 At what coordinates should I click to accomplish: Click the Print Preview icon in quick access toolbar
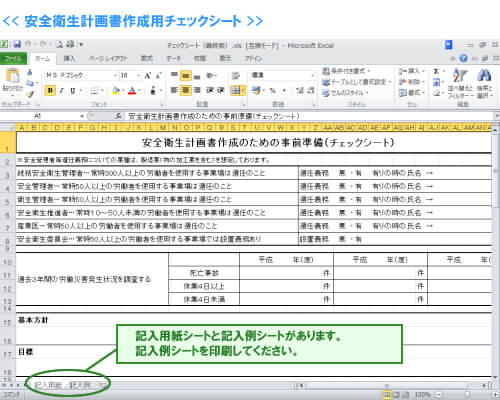[60, 44]
